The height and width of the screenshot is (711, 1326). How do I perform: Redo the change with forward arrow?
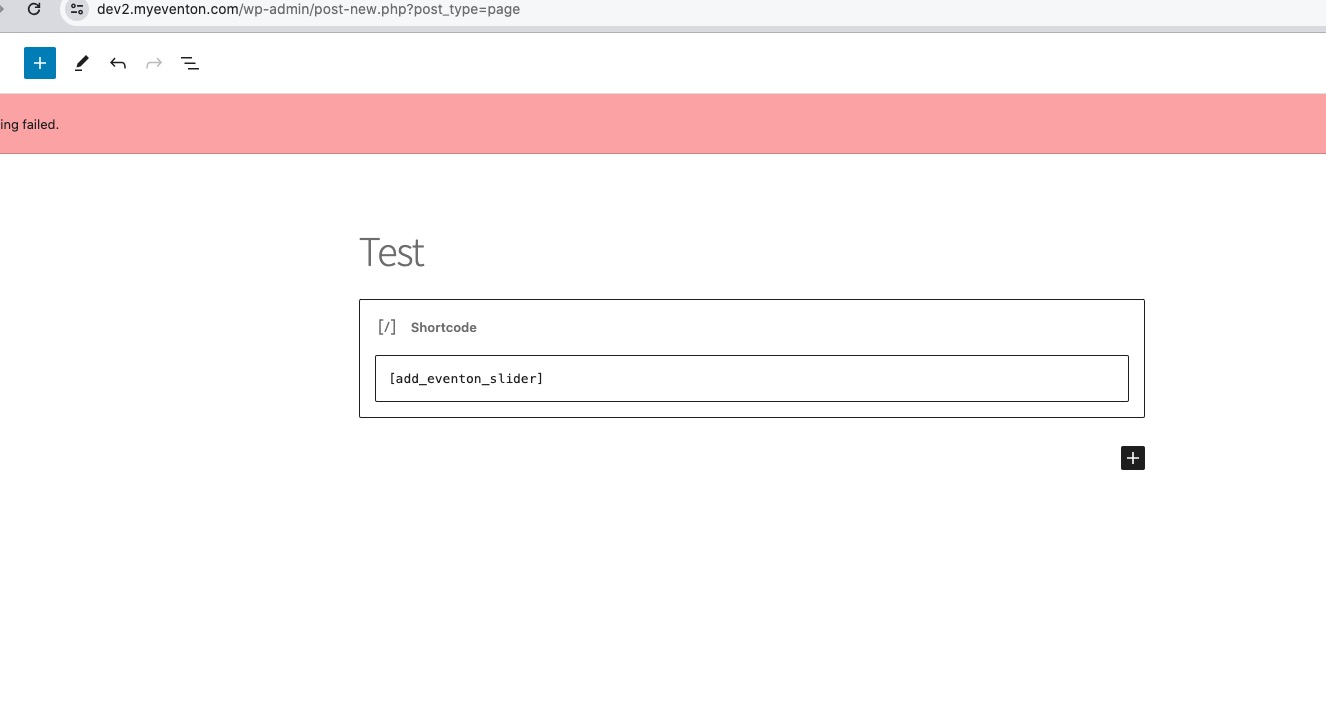(x=154, y=63)
